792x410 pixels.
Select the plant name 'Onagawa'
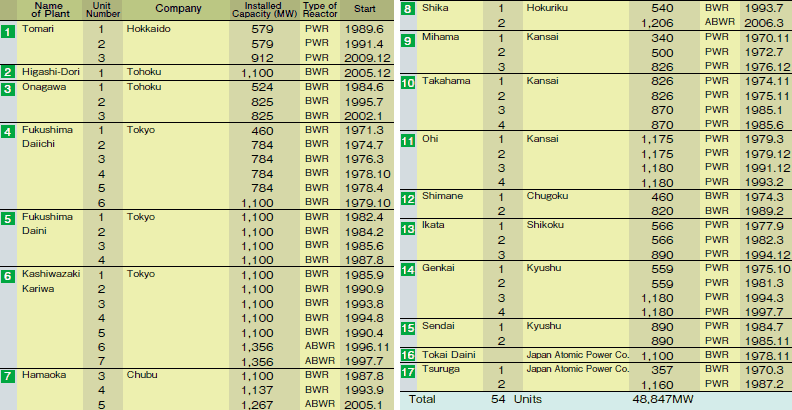click(43, 87)
